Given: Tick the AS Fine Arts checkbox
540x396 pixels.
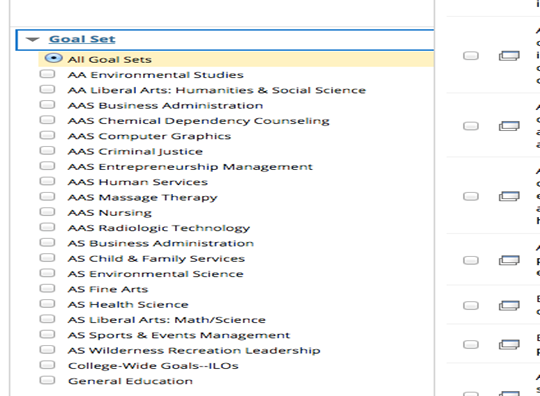Looking at the screenshot, I should [x=47, y=288].
